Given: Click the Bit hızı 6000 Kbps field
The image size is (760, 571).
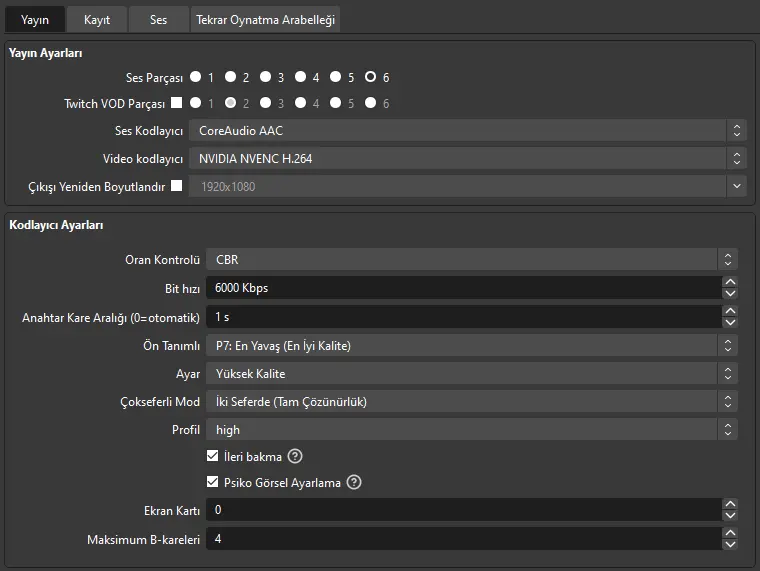Looking at the screenshot, I should click(x=464, y=288).
